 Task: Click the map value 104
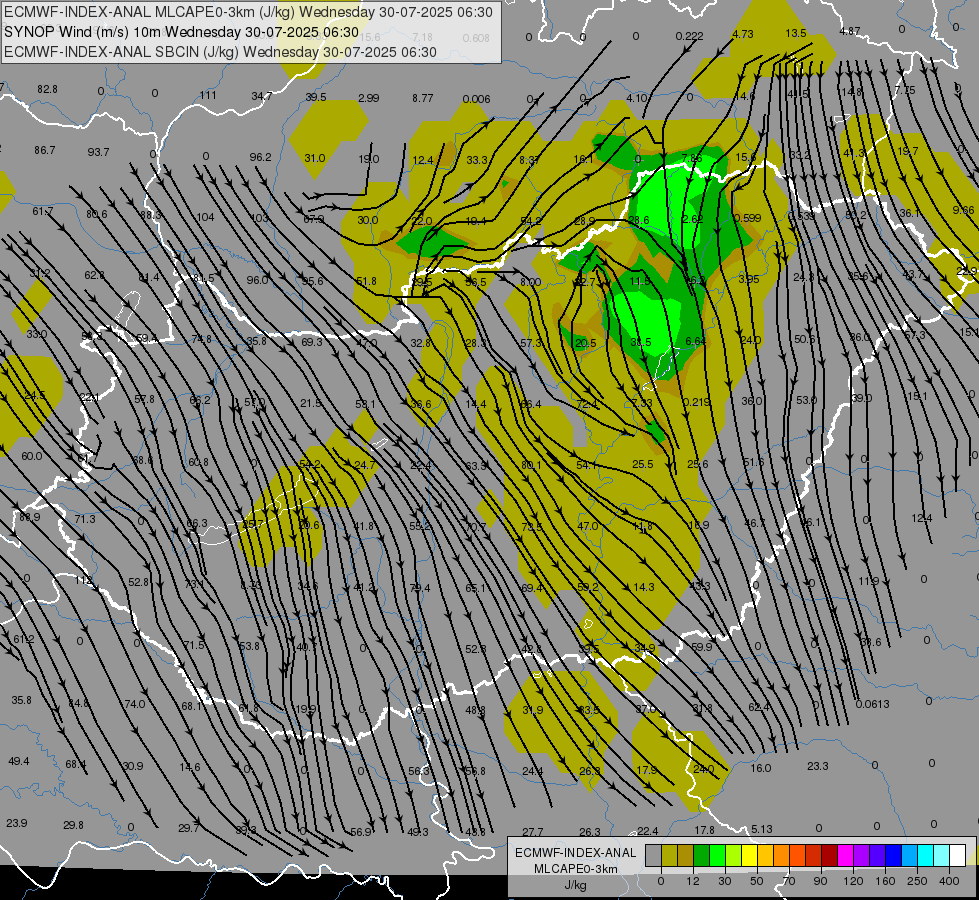[x=205, y=217]
